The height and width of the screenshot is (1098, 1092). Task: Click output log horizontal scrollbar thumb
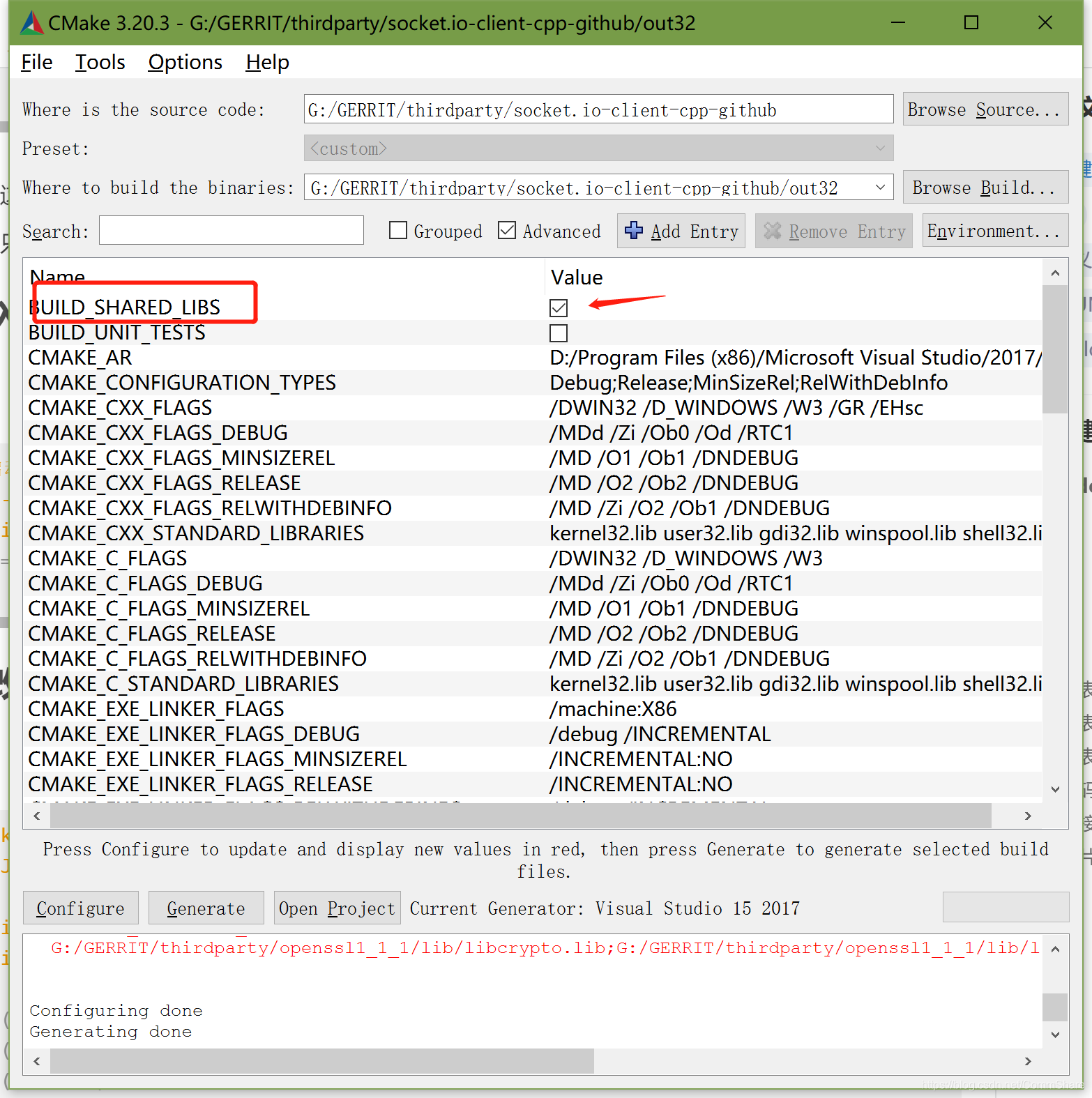pyautogui.click(x=322, y=1061)
